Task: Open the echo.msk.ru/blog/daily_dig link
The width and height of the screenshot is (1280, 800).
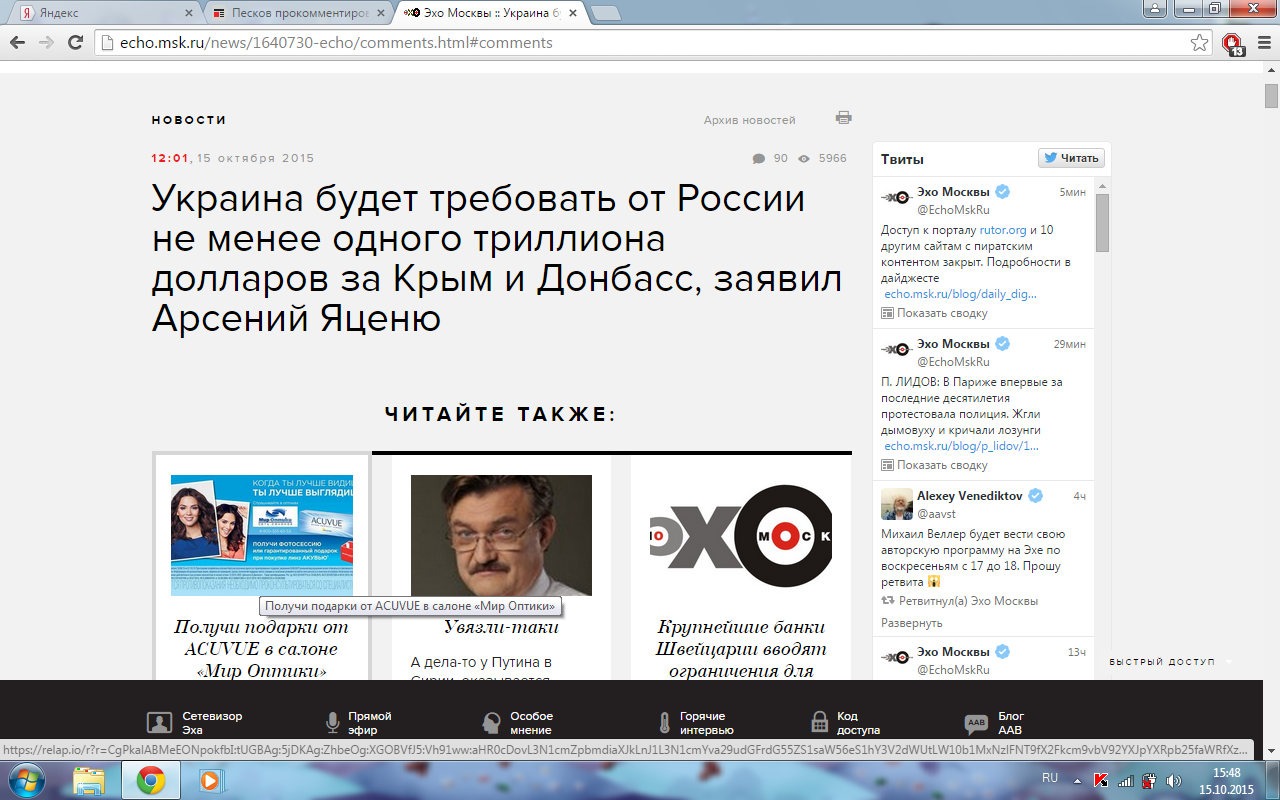Action: [960, 295]
